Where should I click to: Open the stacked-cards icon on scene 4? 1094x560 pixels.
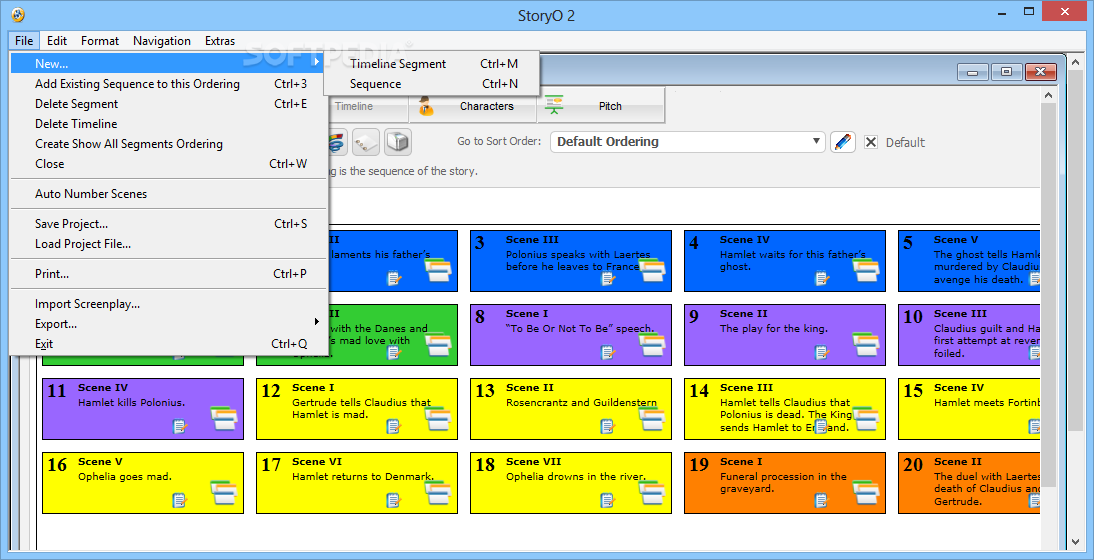[x=866, y=270]
